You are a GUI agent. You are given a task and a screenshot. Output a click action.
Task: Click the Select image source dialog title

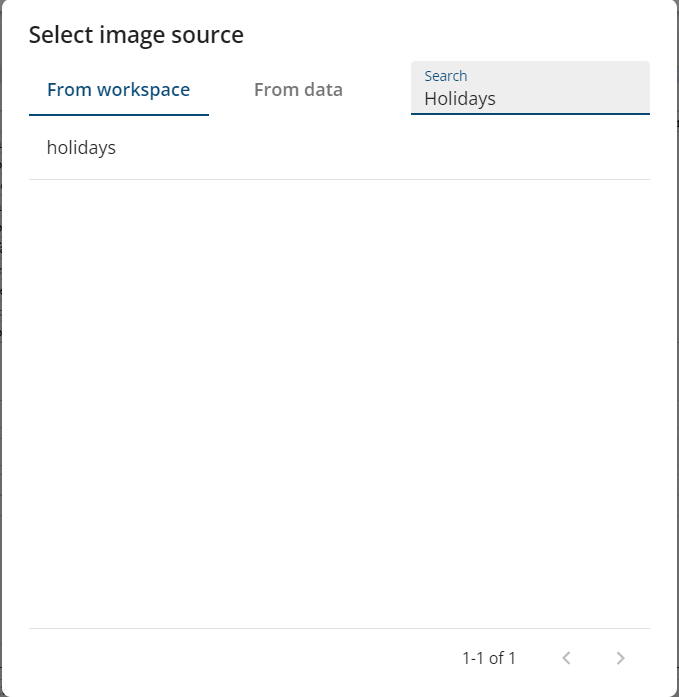(x=136, y=35)
